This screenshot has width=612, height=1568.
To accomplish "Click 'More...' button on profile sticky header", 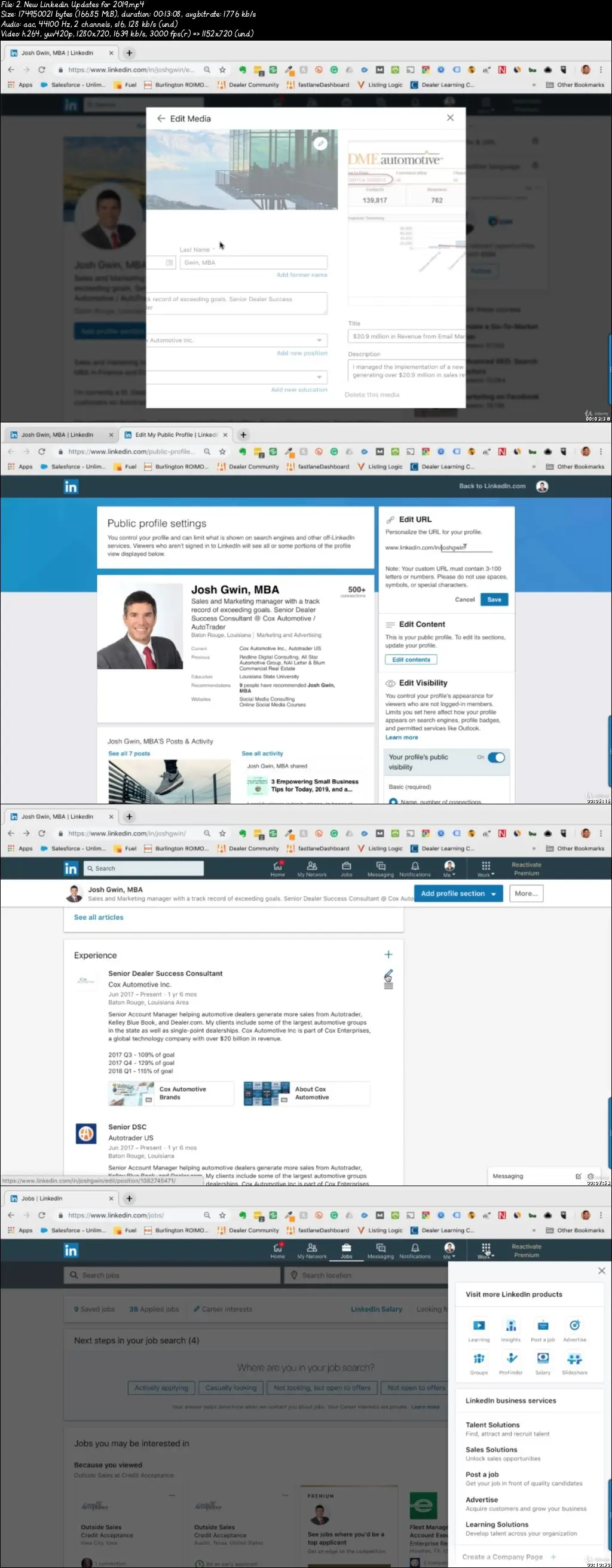I will (x=526, y=893).
